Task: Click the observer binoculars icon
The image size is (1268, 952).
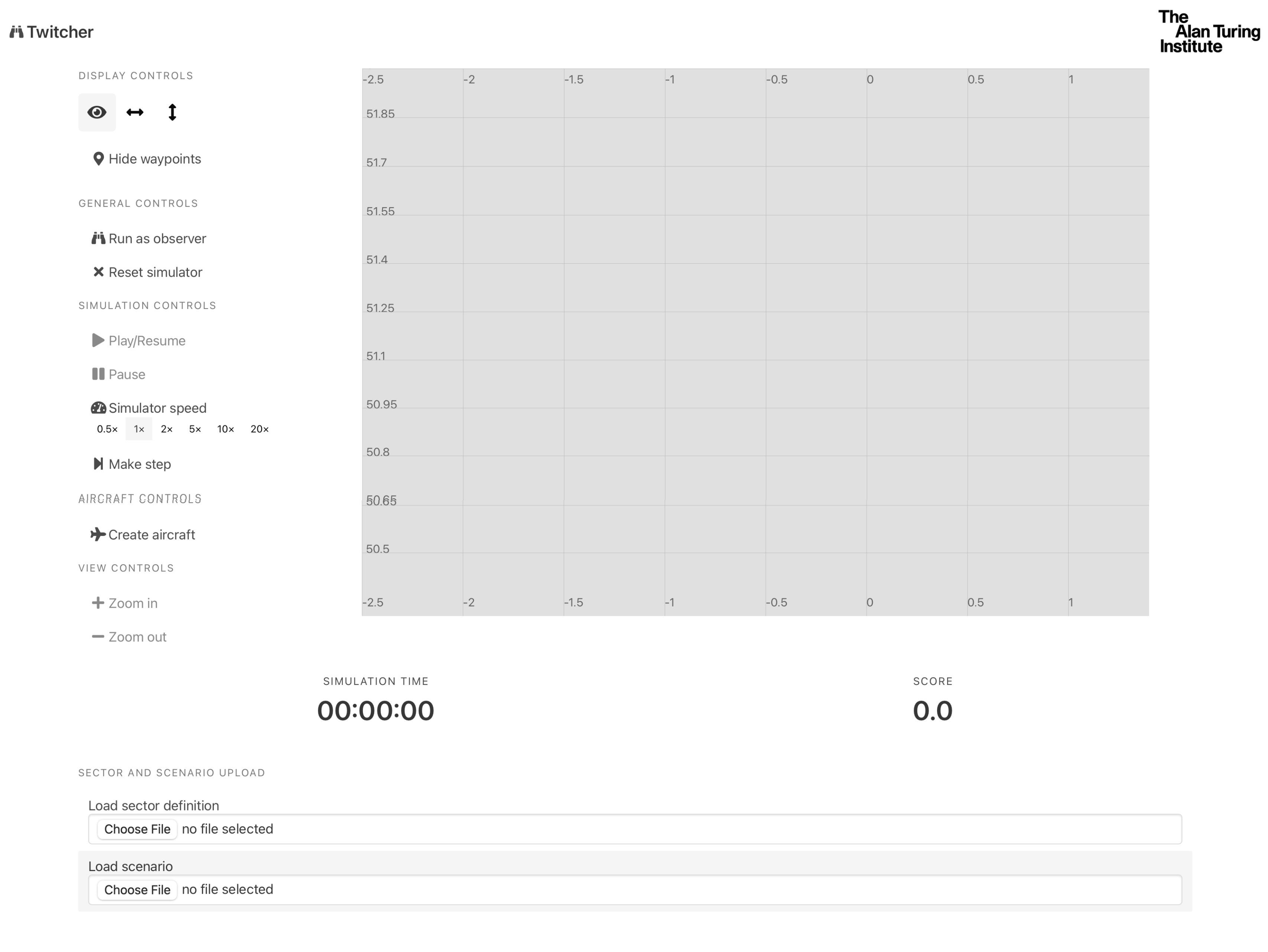Action: [x=98, y=238]
